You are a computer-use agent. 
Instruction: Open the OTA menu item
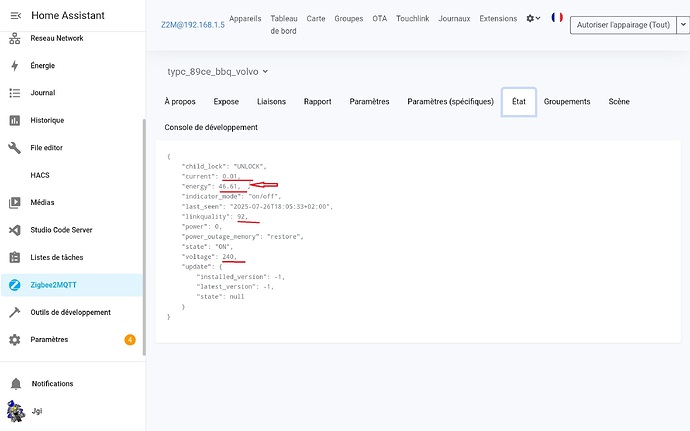tap(380, 18)
